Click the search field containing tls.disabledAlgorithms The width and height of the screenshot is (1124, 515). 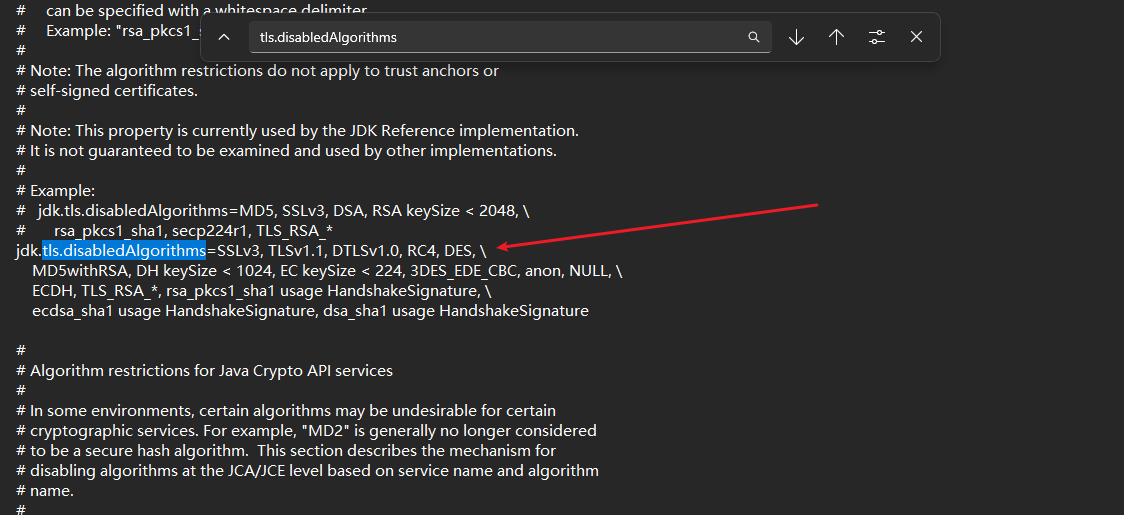click(x=510, y=37)
